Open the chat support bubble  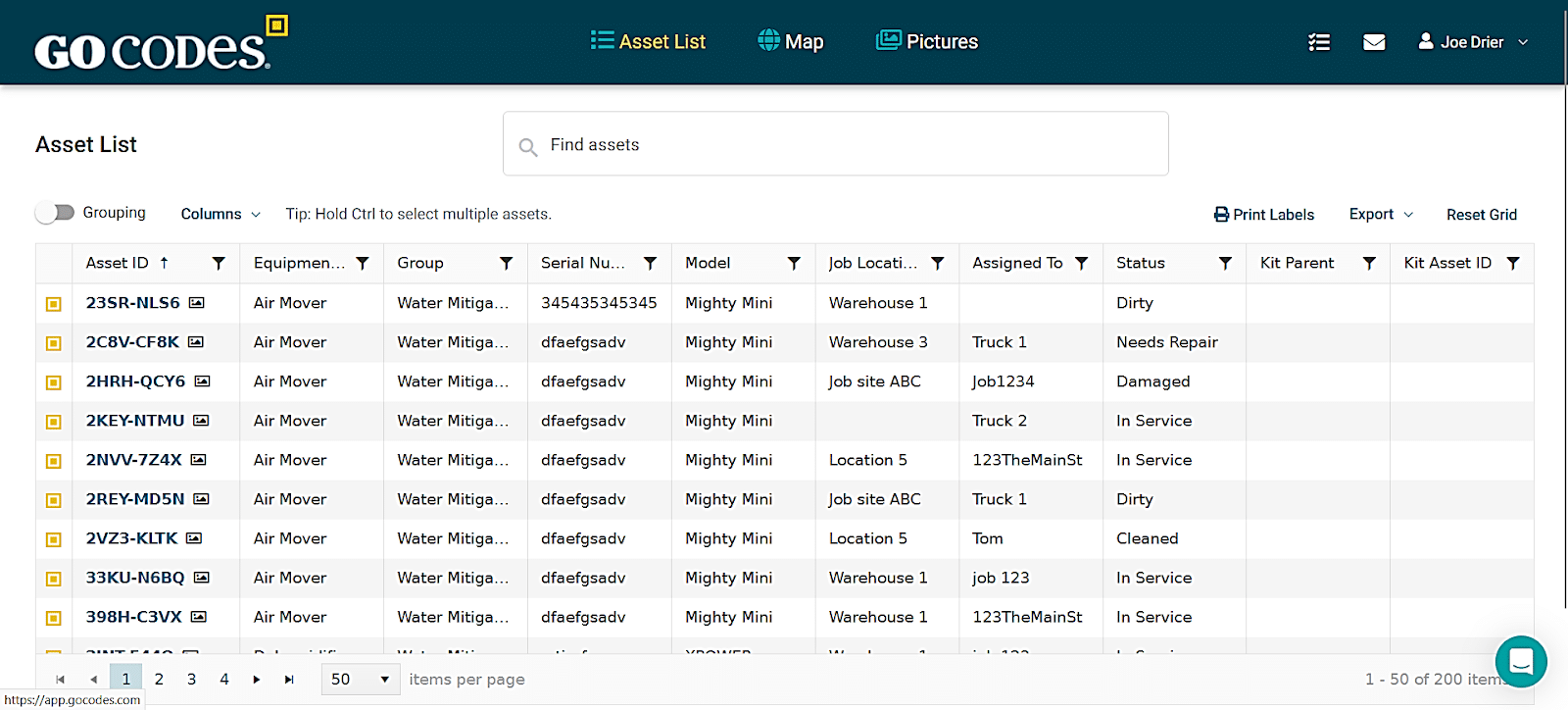(x=1520, y=661)
